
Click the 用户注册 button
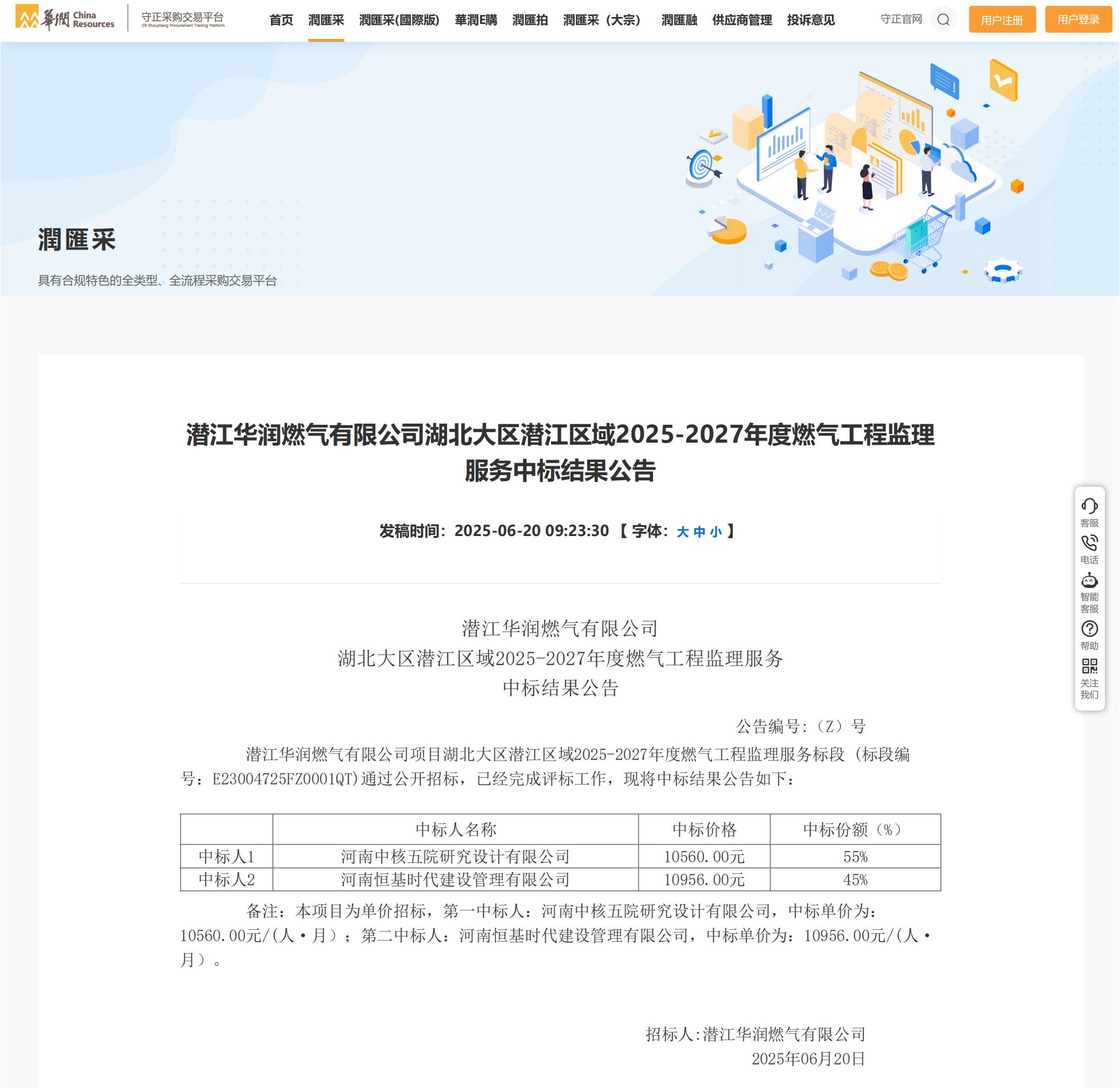(x=1002, y=19)
